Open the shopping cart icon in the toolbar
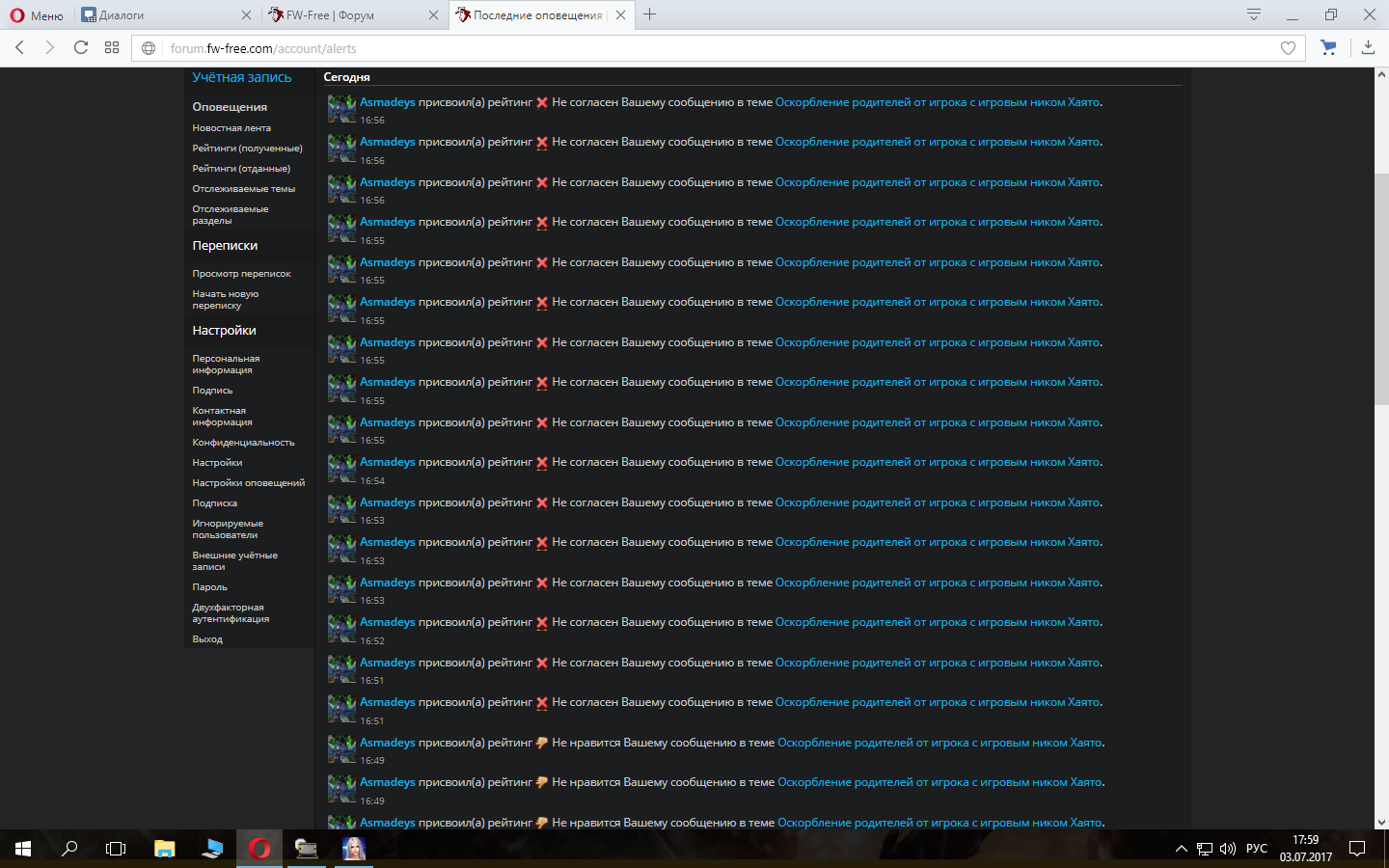The width and height of the screenshot is (1389, 868). click(1328, 47)
